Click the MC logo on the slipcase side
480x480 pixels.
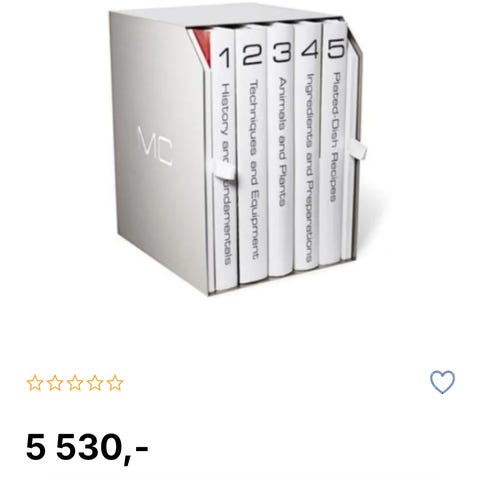pos(155,146)
